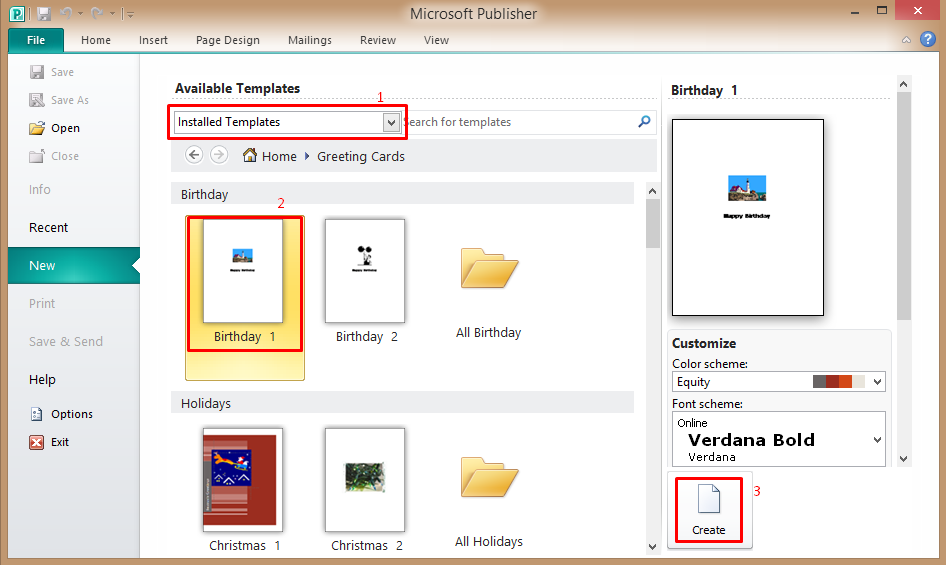
Task: Select the Christmas 2 template thumbnail
Action: click(365, 480)
